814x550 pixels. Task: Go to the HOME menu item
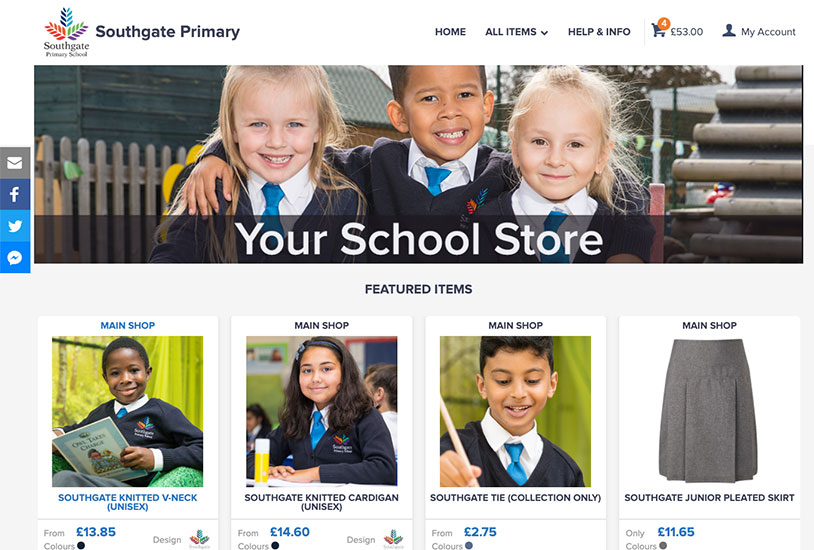tap(450, 32)
